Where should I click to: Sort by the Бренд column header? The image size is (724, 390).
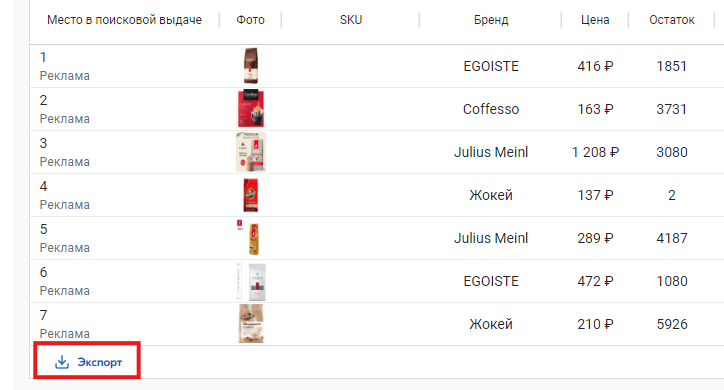(491, 20)
